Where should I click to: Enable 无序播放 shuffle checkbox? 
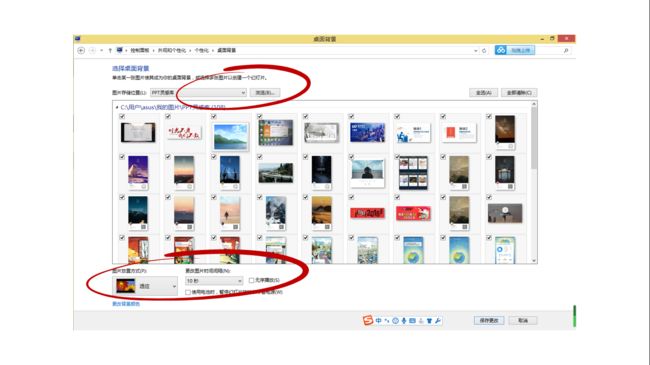(251, 281)
